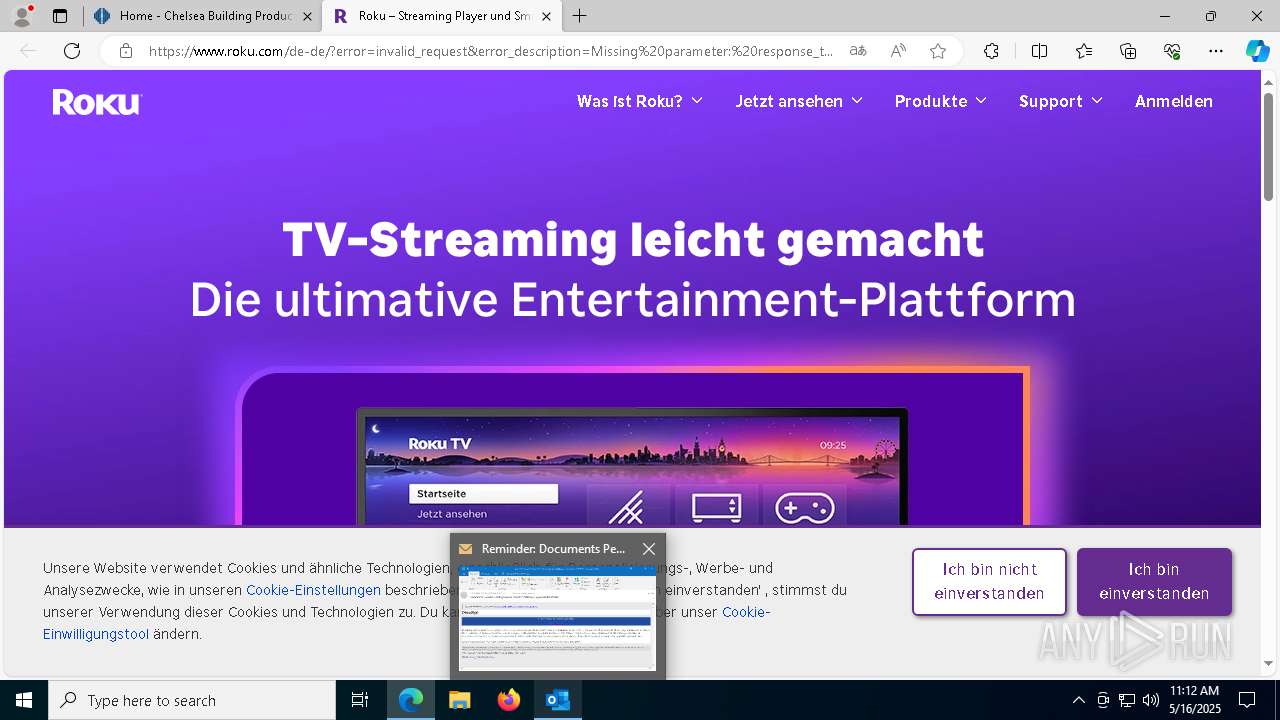Add this page to favorites with the star icon
1280x720 pixels.
click(x=937, y=51)
